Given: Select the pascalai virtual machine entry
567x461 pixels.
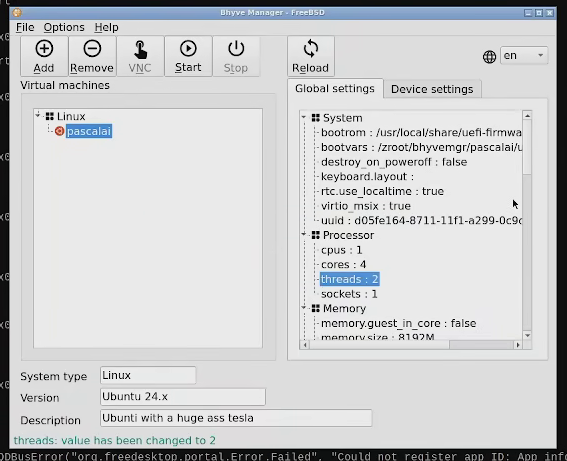Looking at the screenshot, I should click(x=89, y=131).
